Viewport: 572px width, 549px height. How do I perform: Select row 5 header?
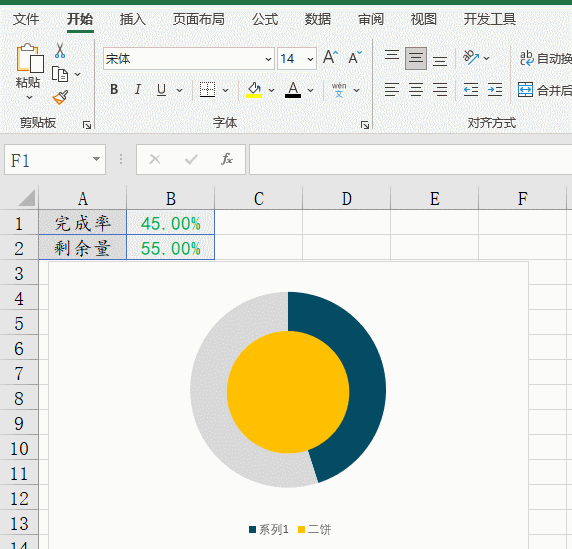[19, 323]
